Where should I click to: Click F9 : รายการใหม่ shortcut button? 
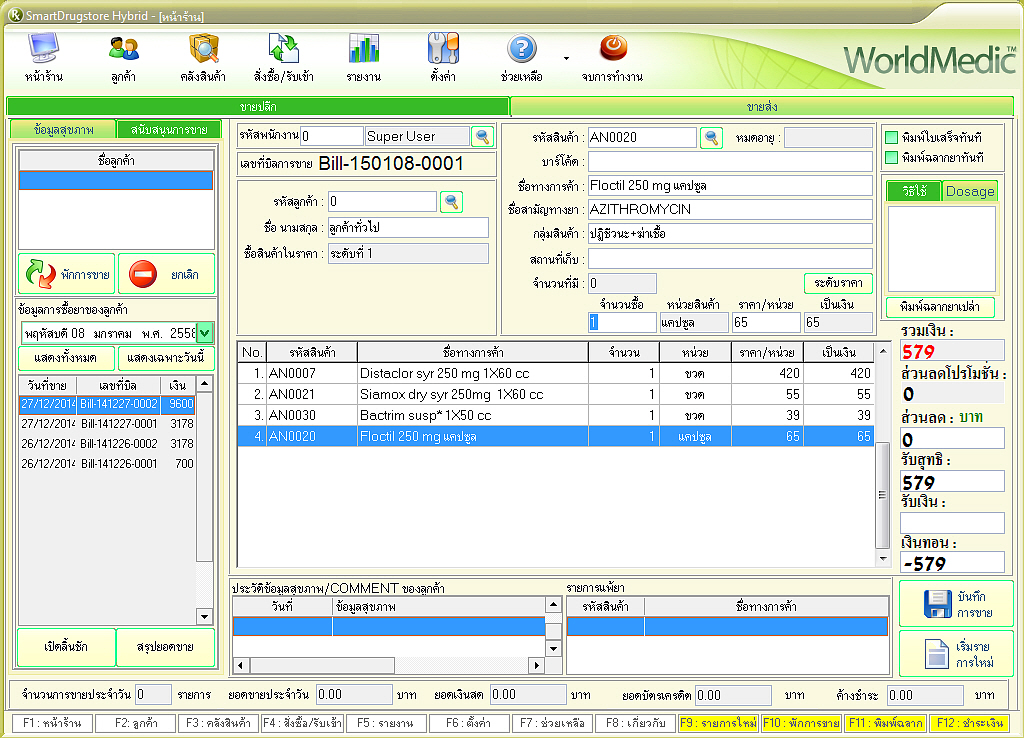coord(718,723)
